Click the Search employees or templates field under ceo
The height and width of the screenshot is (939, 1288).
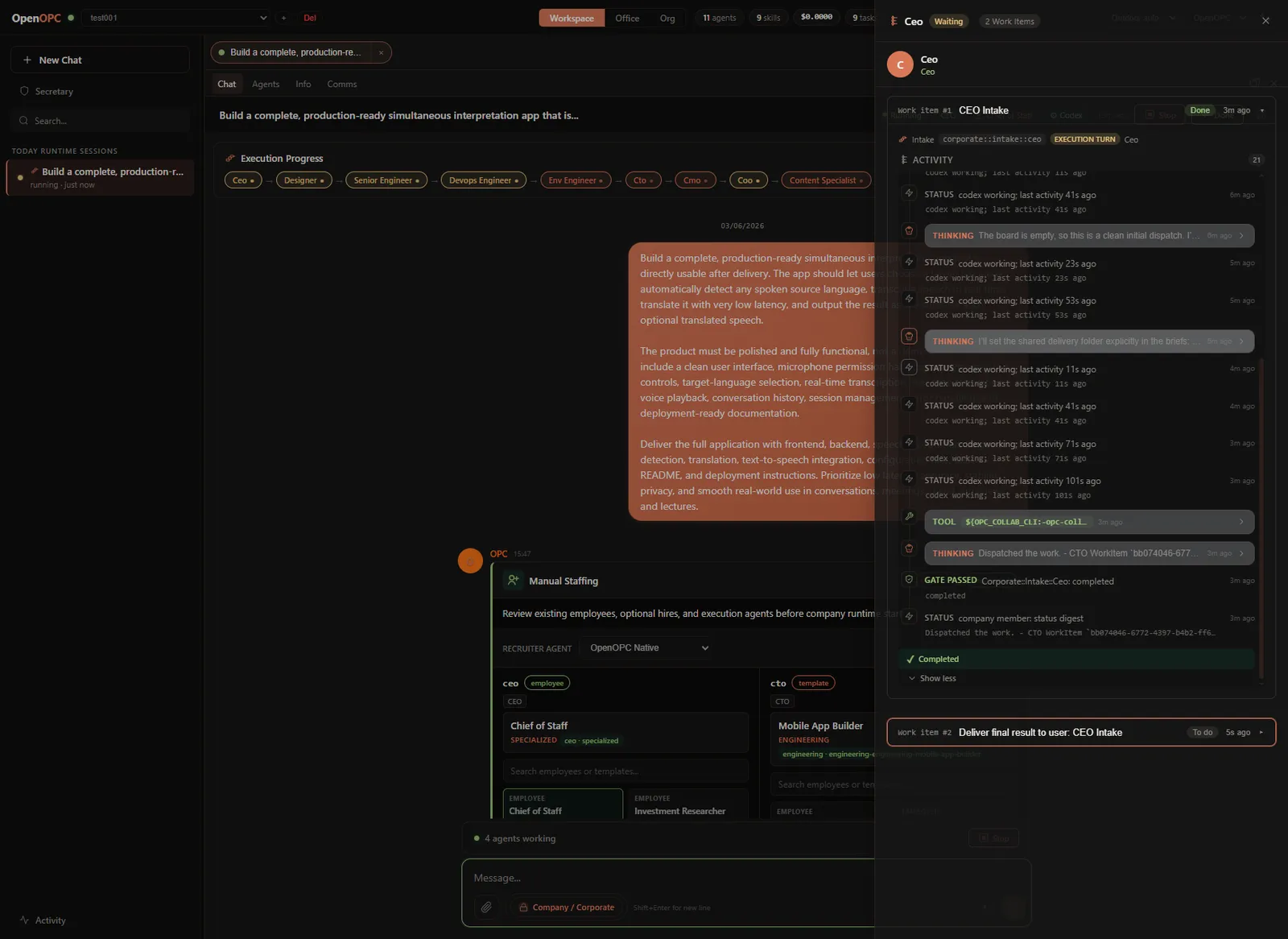tap(625, 771)
